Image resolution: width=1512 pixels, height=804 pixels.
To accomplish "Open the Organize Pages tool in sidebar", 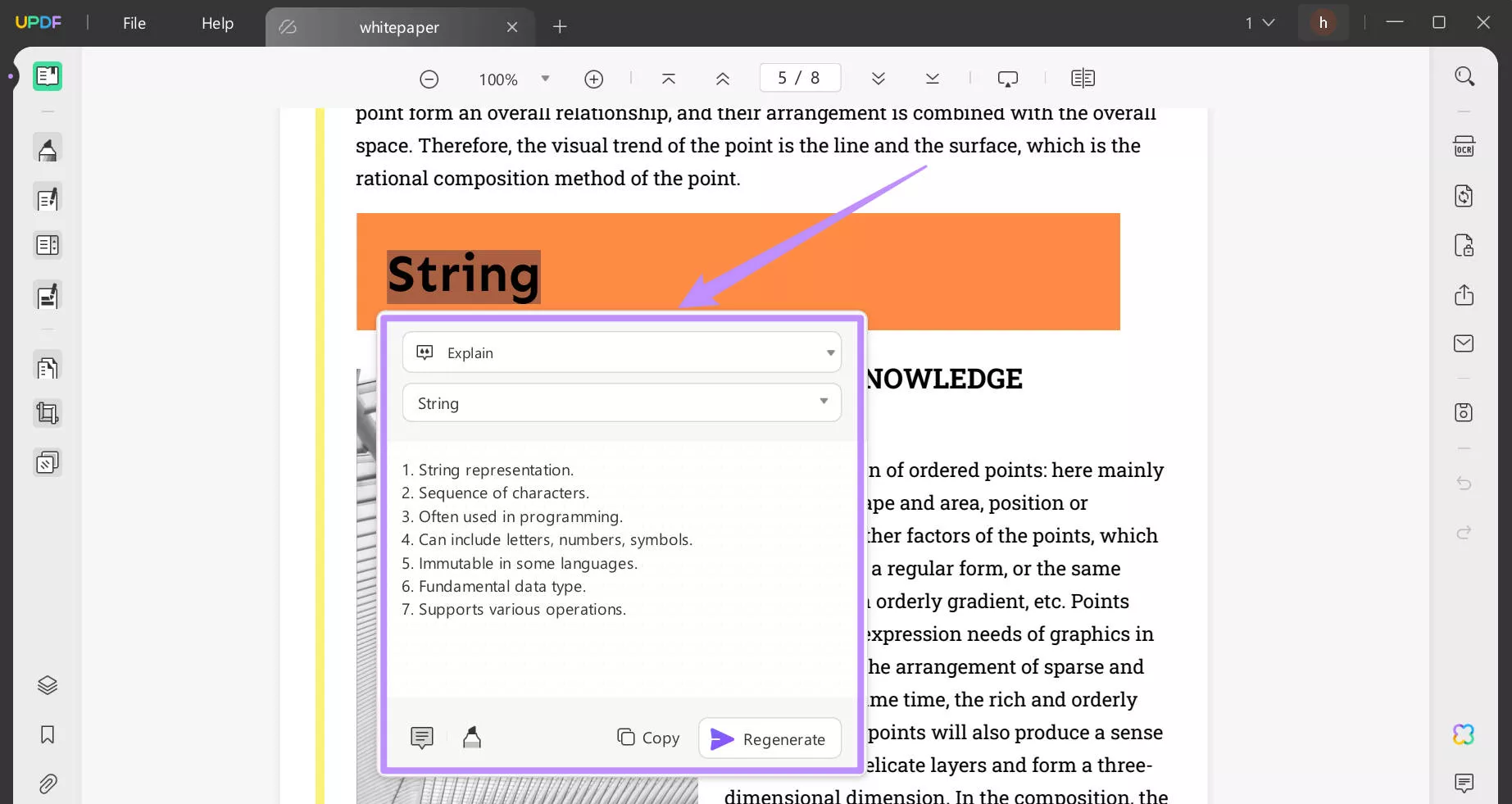I will tap(48, 245).
